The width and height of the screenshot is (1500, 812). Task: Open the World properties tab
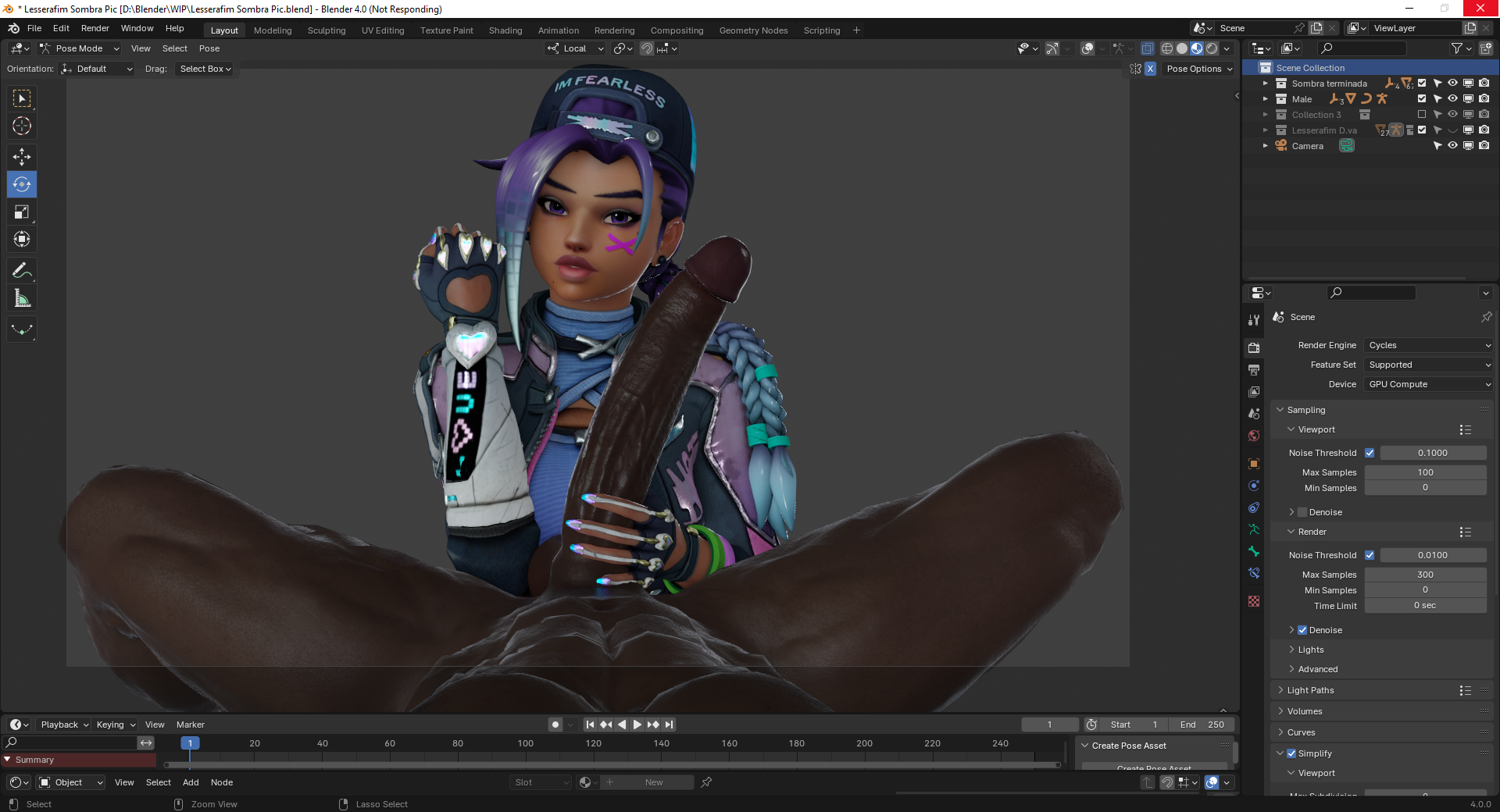1254,436
